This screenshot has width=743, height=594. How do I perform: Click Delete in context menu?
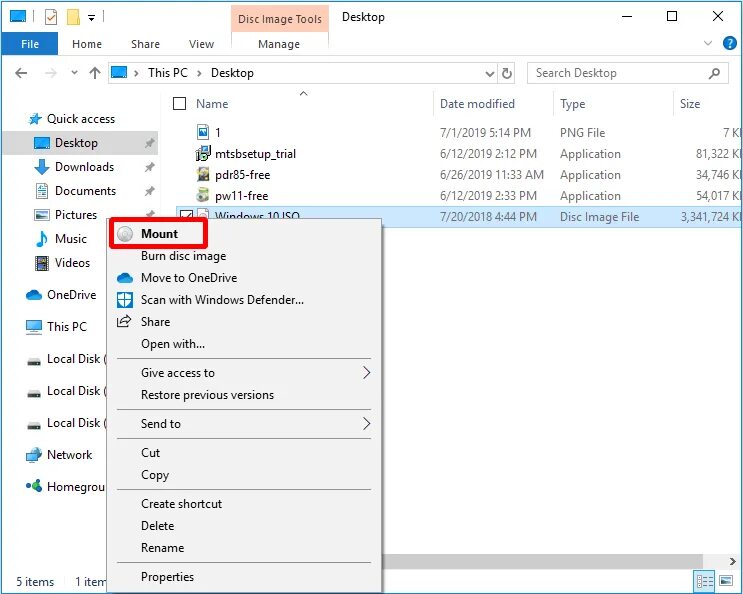[x=157, y=526]
